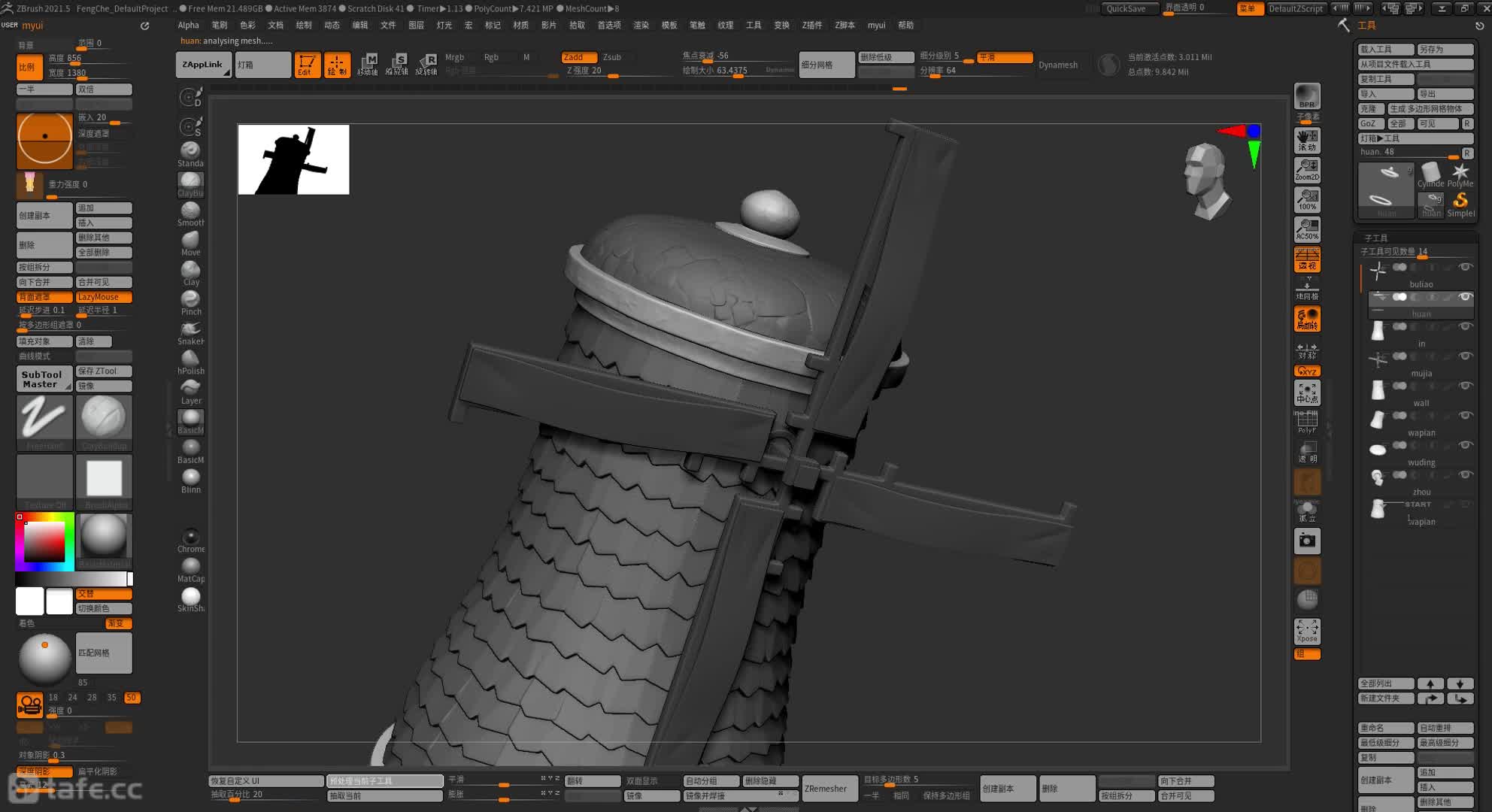Click the 细分网格 divide button

pos(826,65)
